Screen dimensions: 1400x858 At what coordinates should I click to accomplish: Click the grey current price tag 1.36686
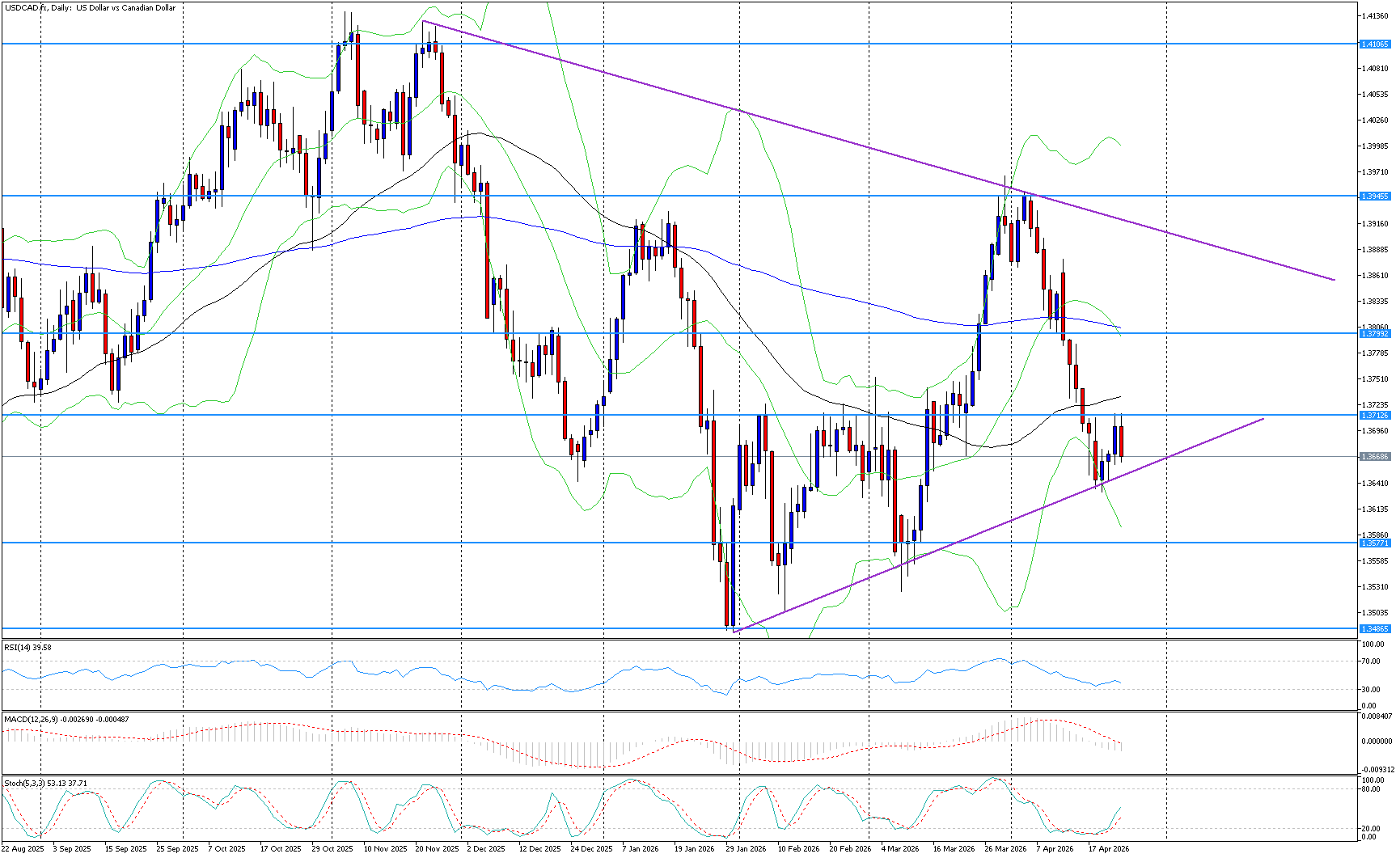click(x=1374, y=457)
